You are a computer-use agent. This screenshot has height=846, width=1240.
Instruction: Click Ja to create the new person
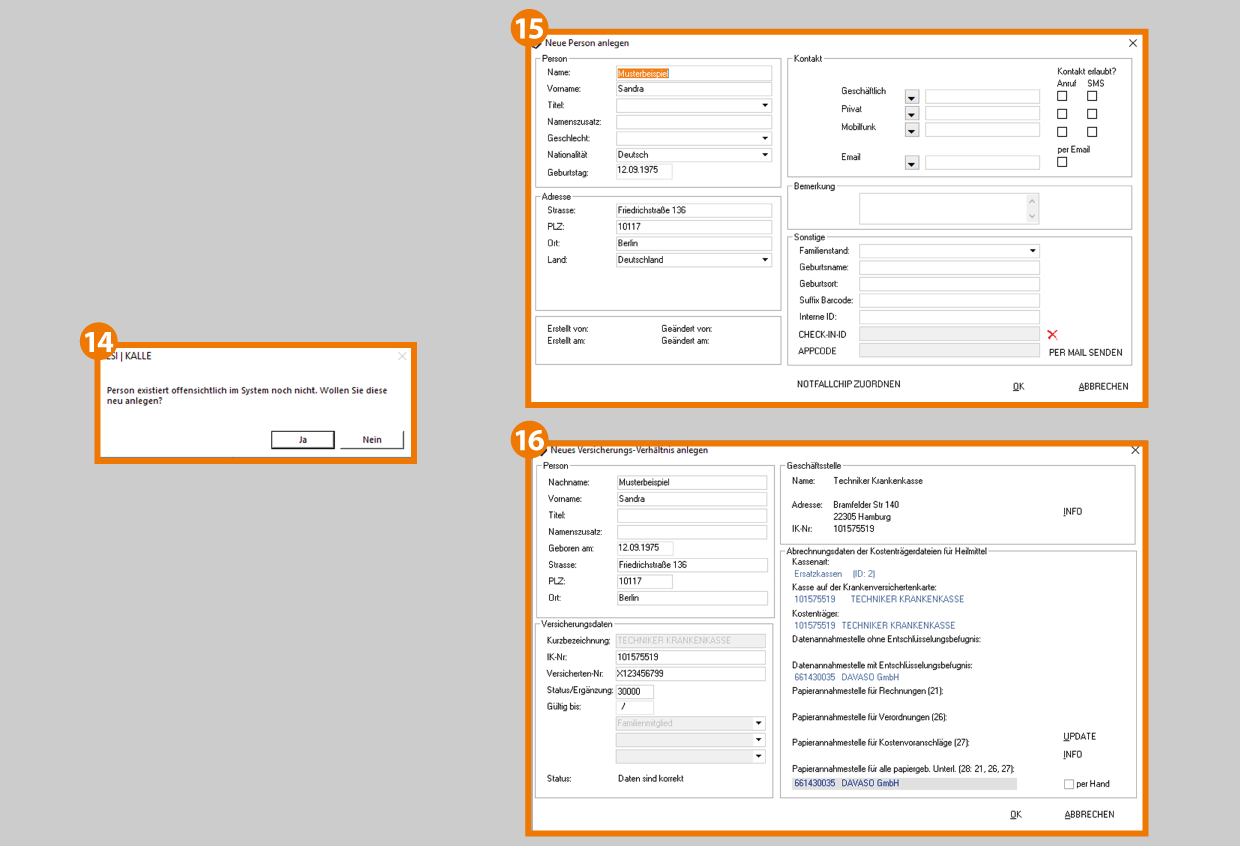(302, 439)
